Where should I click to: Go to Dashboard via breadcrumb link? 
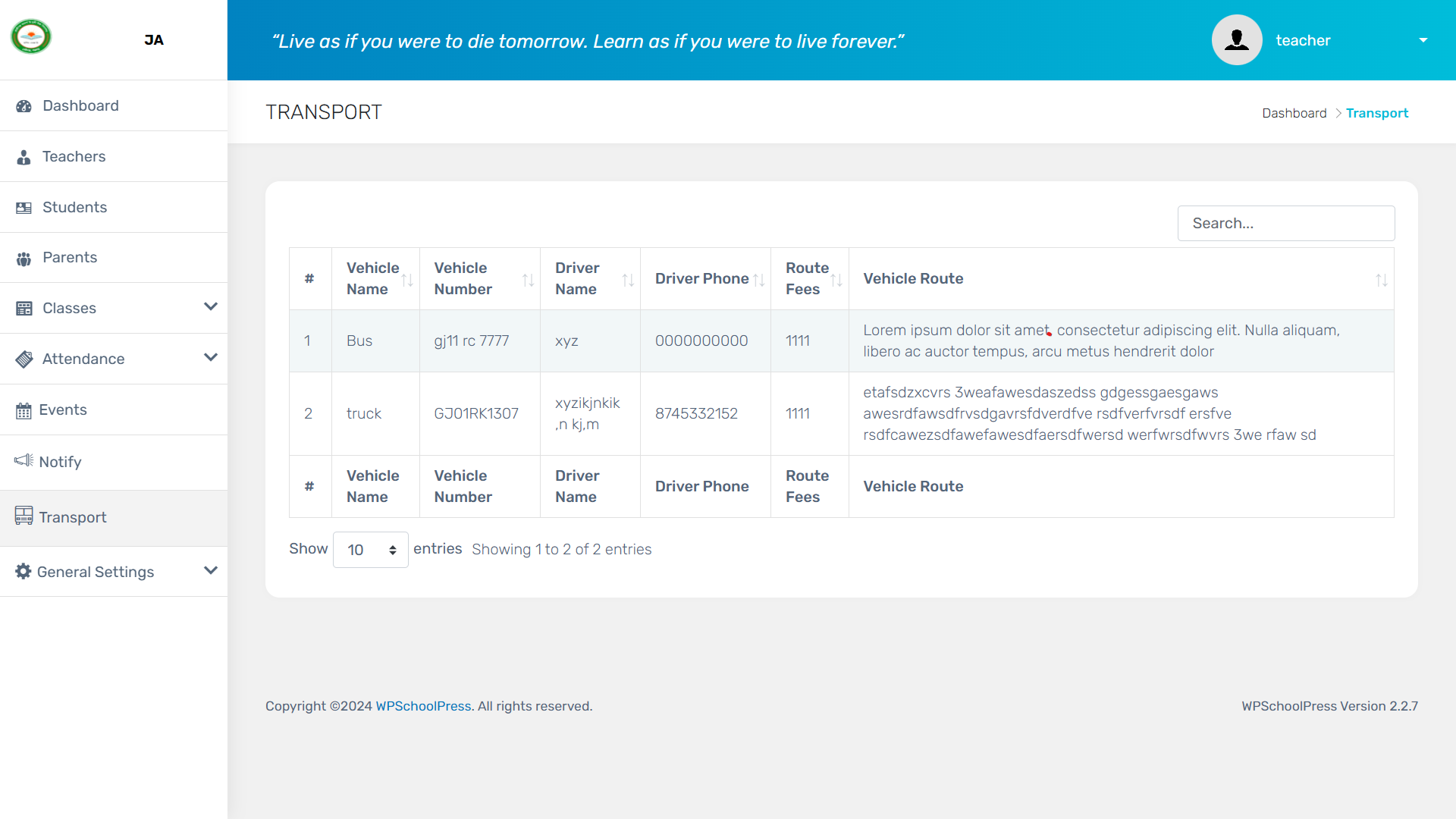coord(1294,113)
